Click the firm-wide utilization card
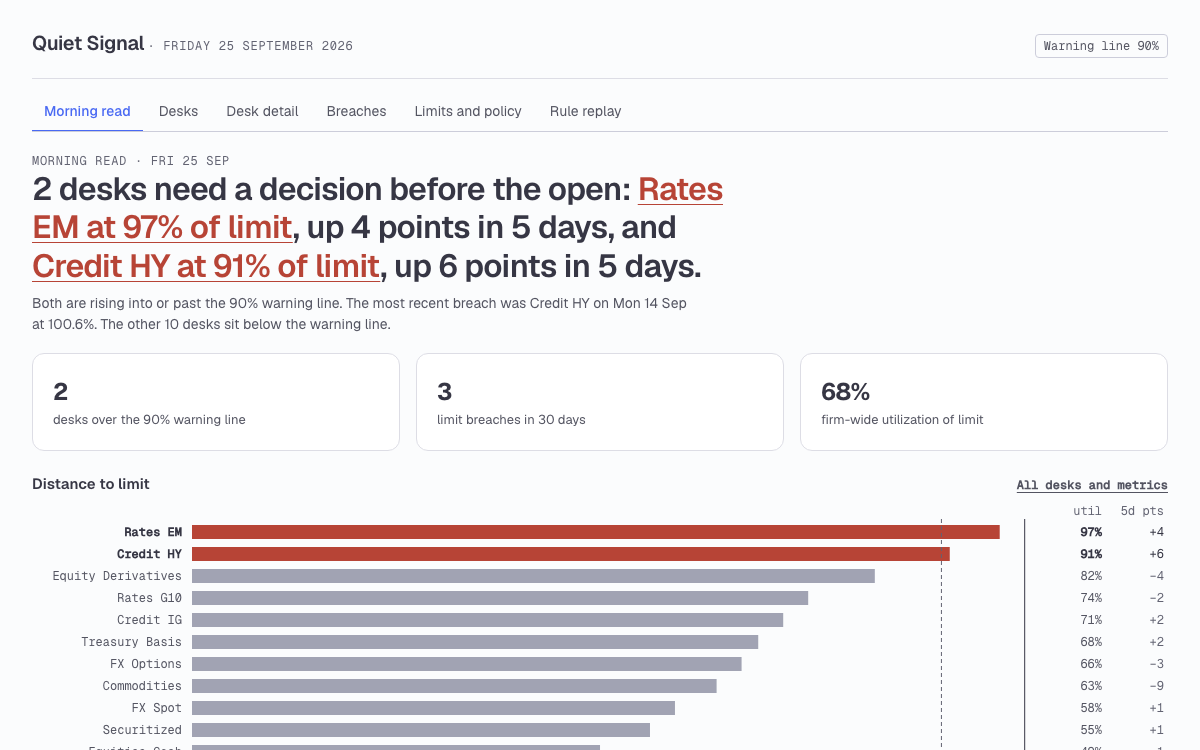This screenshot has height=750, width=1200. (984, 402)
